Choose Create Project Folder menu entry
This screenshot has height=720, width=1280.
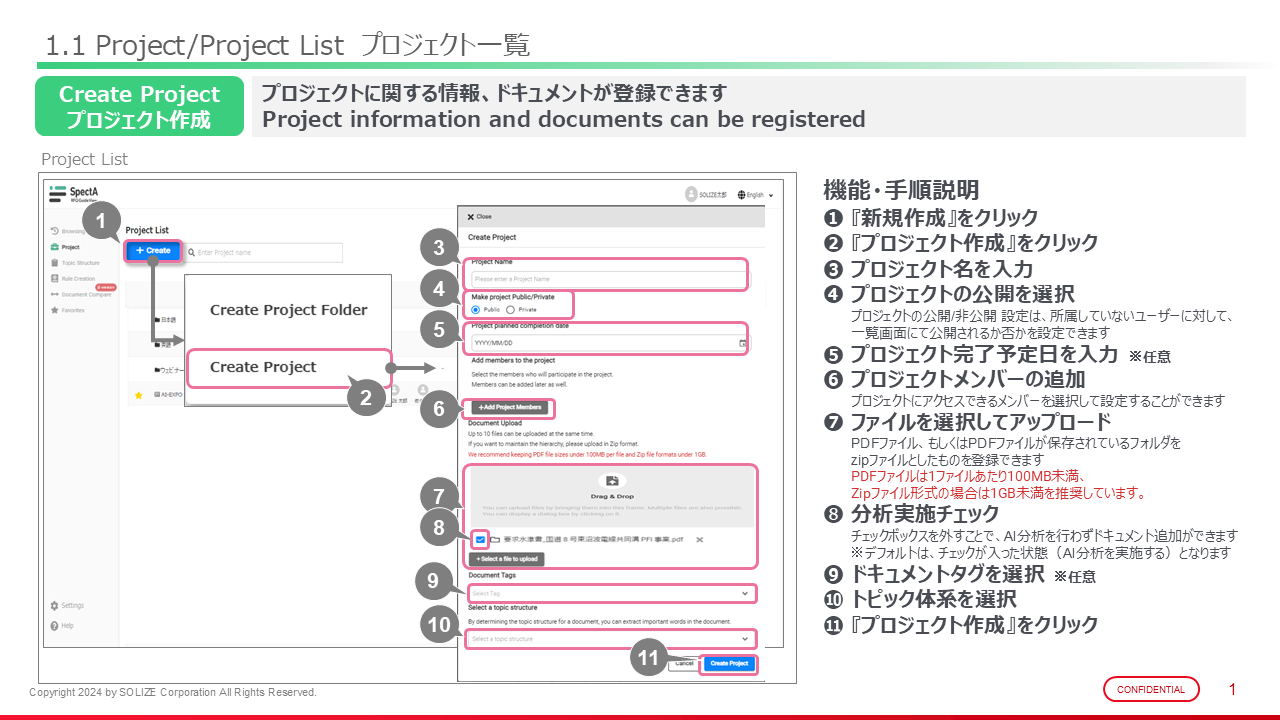point(288,310)
